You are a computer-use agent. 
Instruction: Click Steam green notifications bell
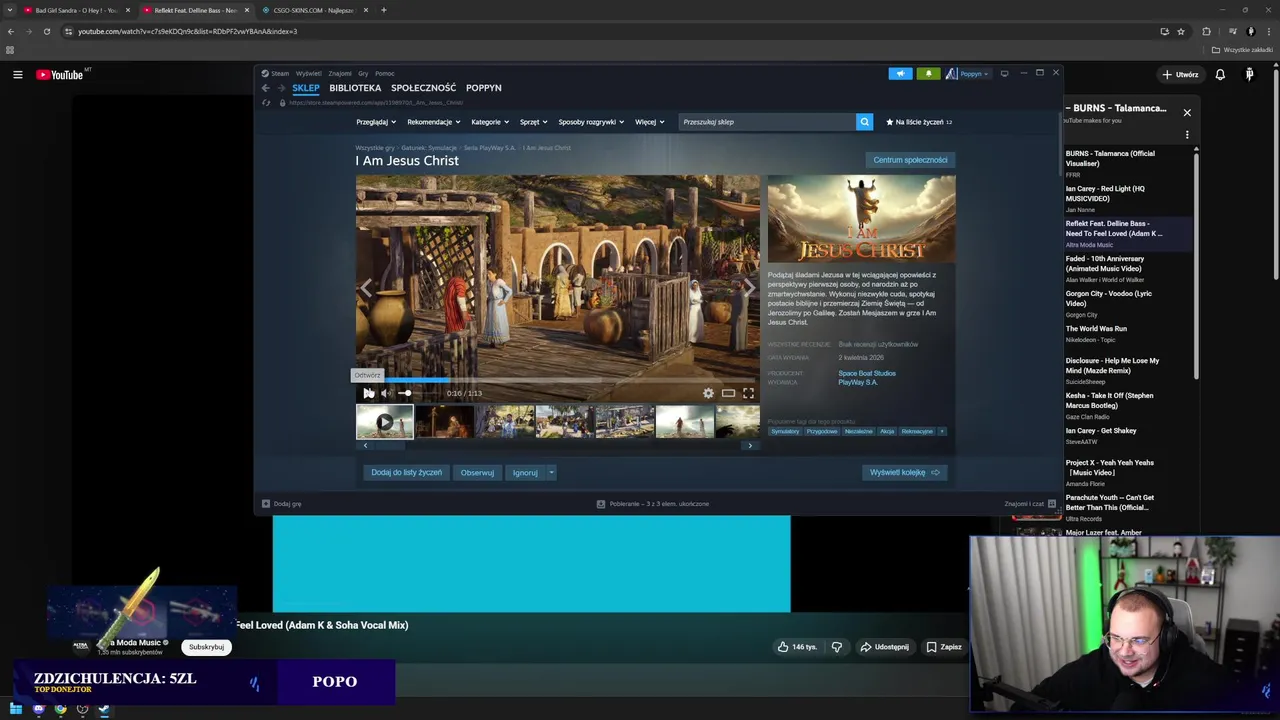[x=928, y=73]
